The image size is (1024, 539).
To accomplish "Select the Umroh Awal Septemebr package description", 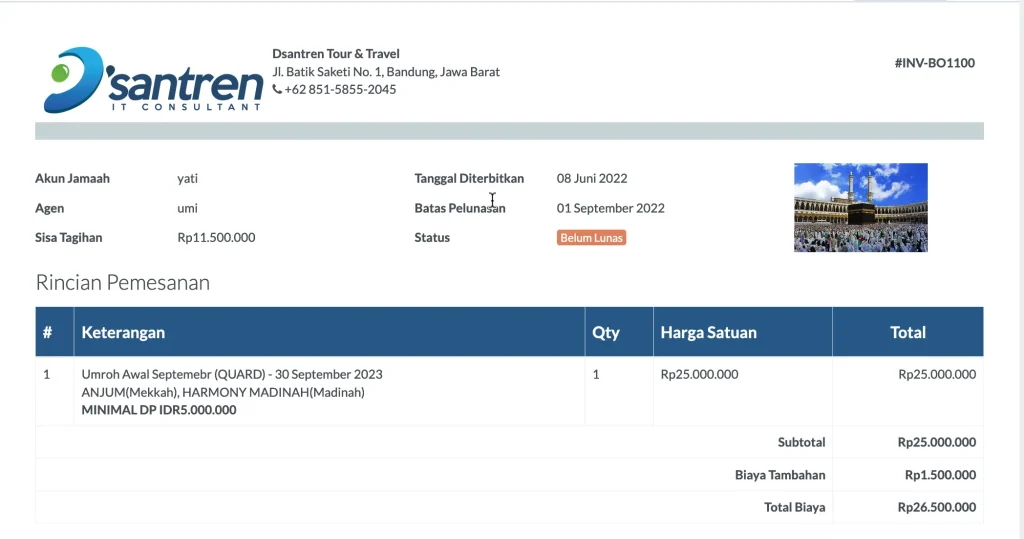I will tap(232, 375).
